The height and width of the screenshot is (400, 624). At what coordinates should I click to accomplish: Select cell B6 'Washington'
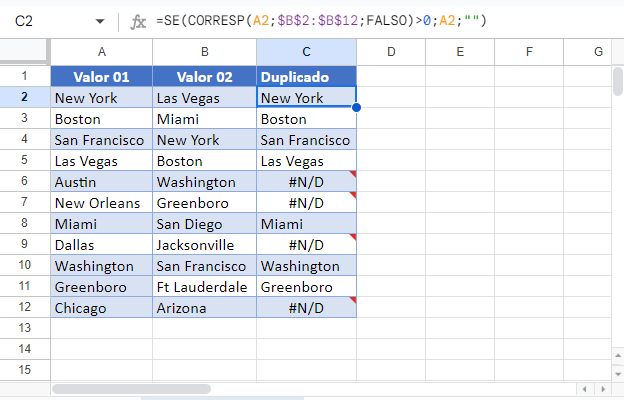pyautogui.click(x=205, y=181)
